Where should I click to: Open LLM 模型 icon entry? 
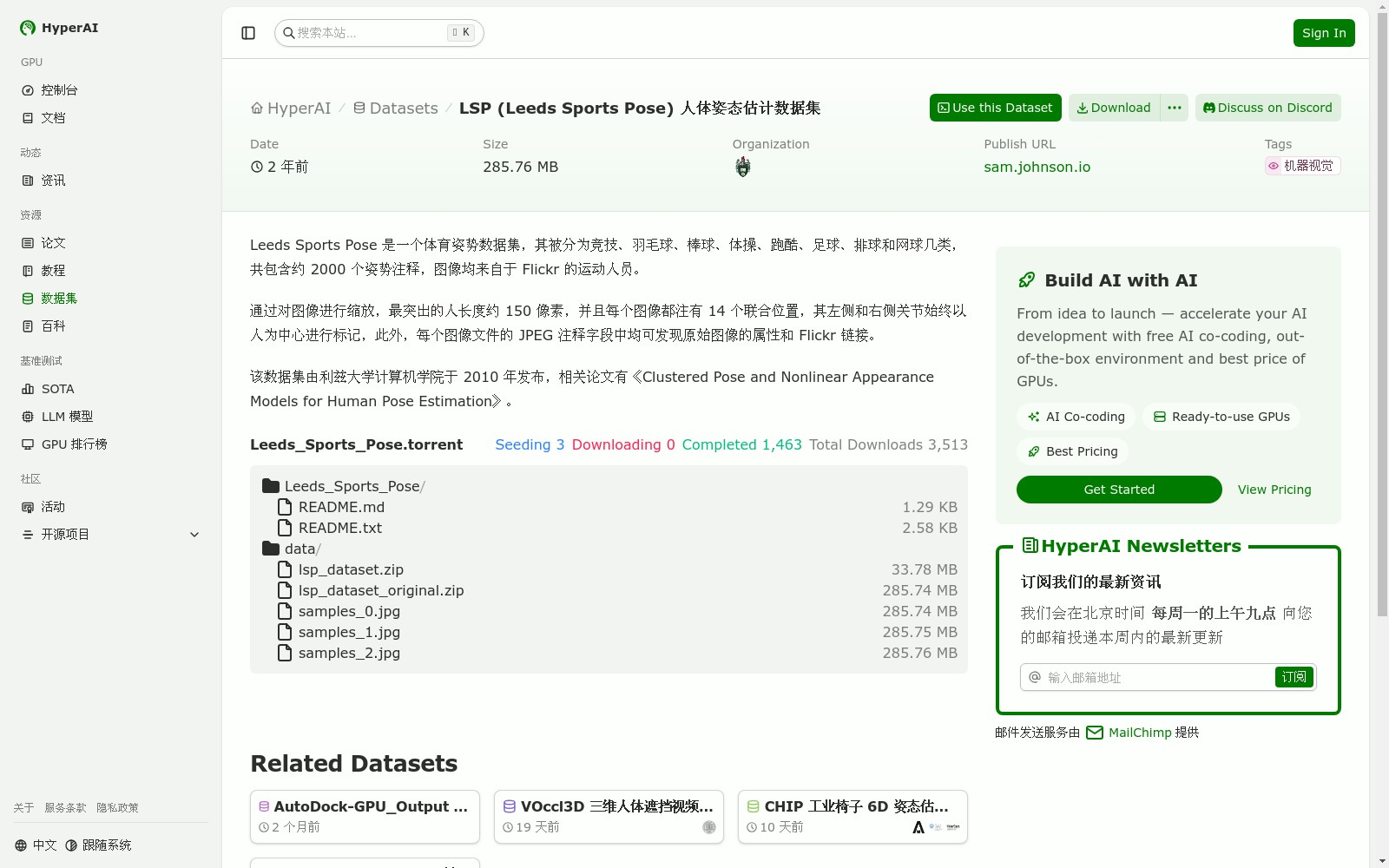(x=28, y=417)
